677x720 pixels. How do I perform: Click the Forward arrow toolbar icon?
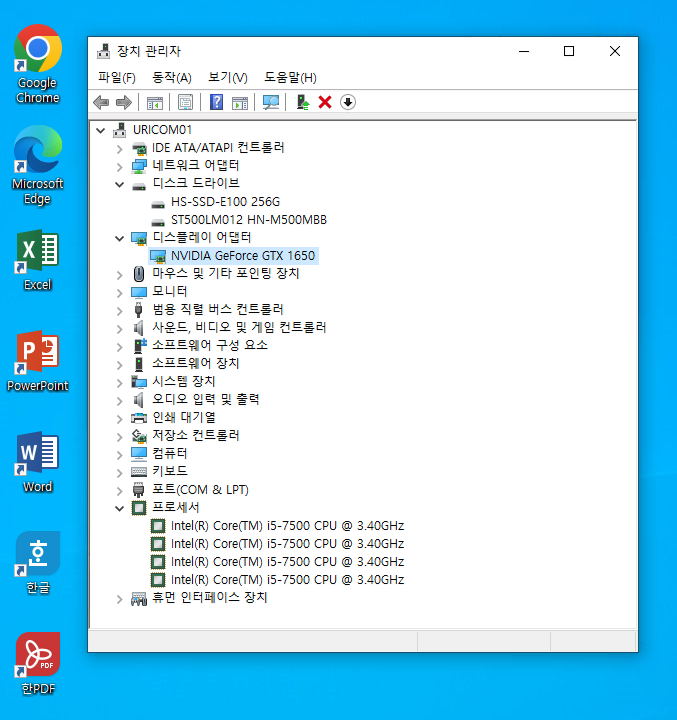click(124, 102)
